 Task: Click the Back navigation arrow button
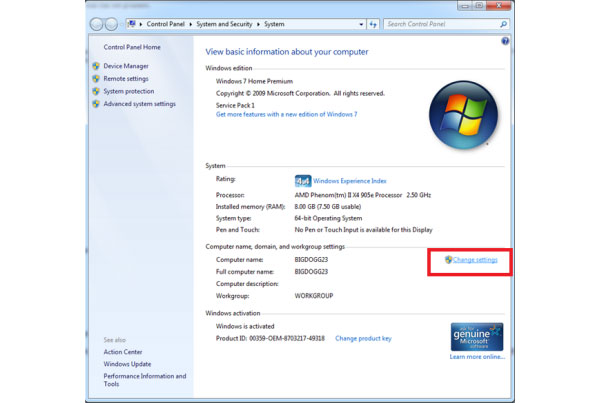[x=96, y=24]
